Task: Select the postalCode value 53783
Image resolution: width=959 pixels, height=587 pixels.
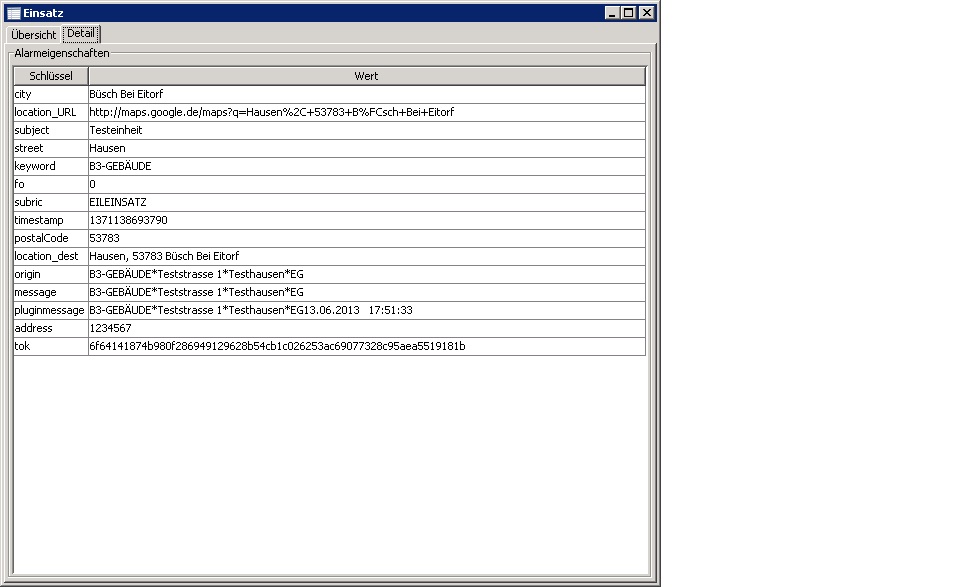Action: tap(104, 238)
